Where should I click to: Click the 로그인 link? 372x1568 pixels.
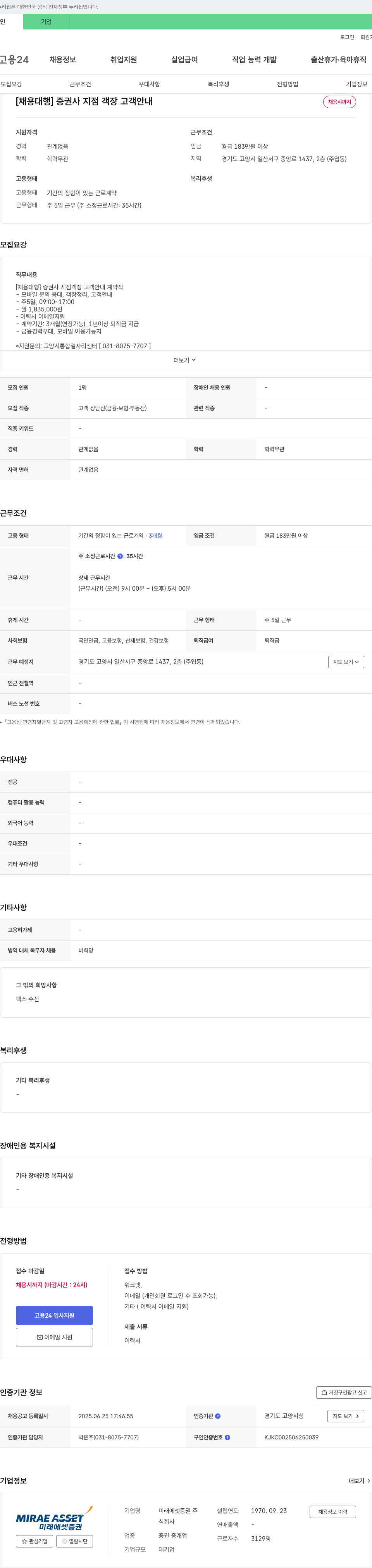(347, 37)
